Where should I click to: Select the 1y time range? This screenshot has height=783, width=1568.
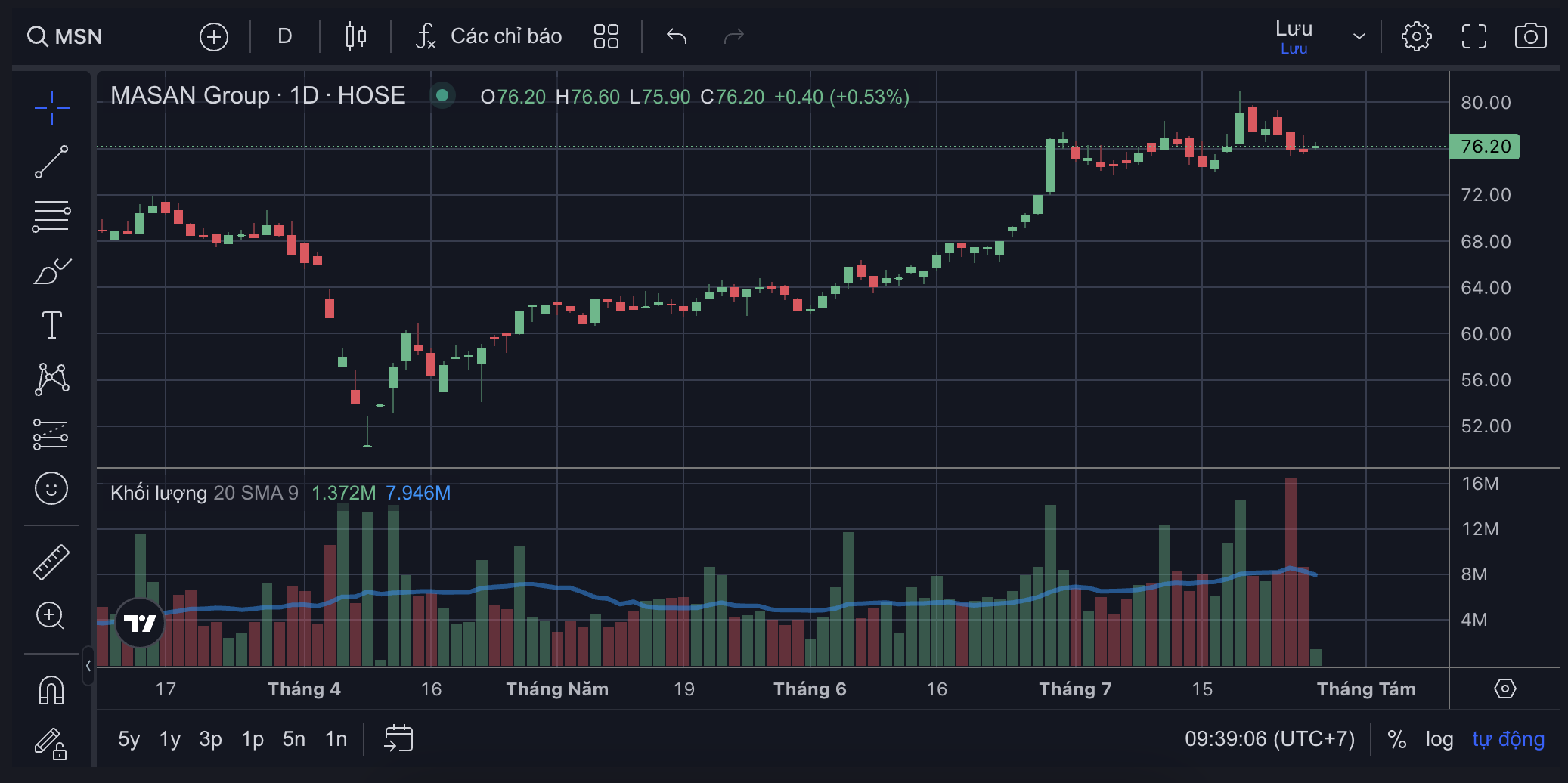(x=169, y=739)
